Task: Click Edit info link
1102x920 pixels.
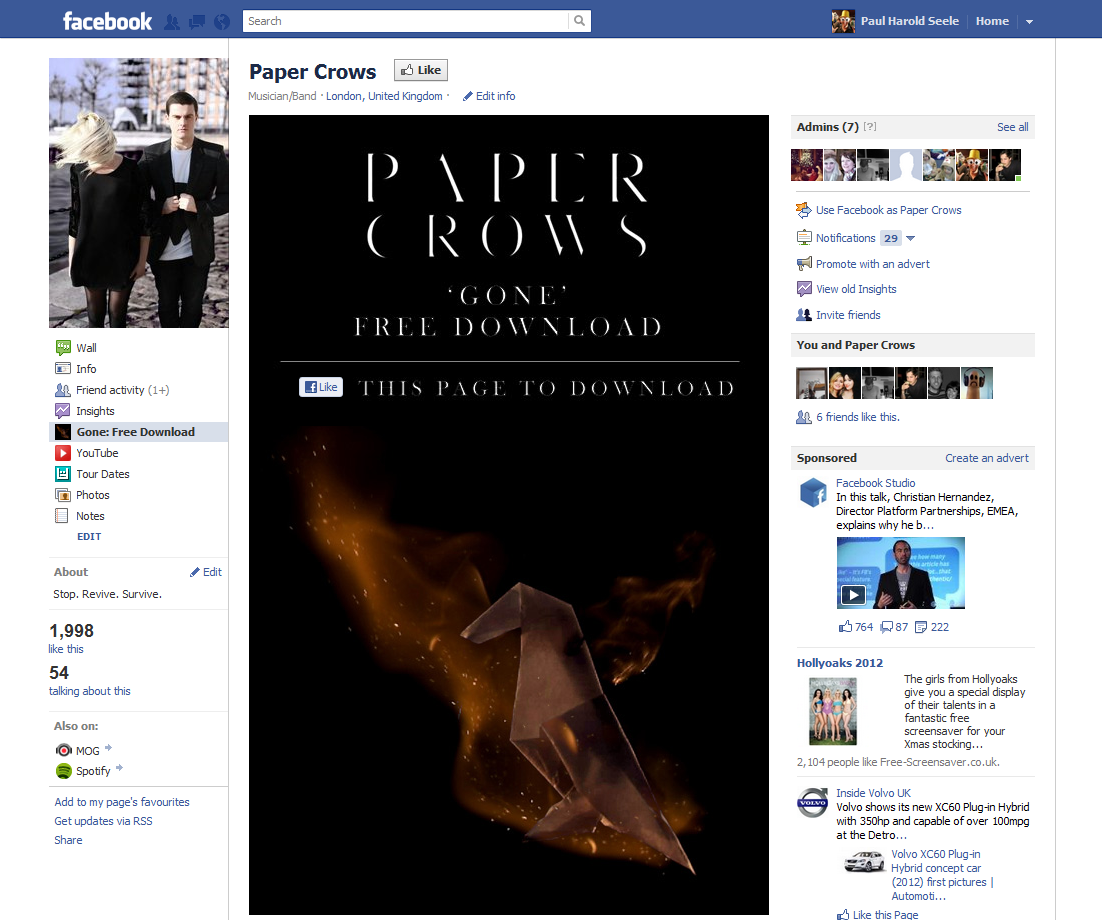Action: (488, 96)
